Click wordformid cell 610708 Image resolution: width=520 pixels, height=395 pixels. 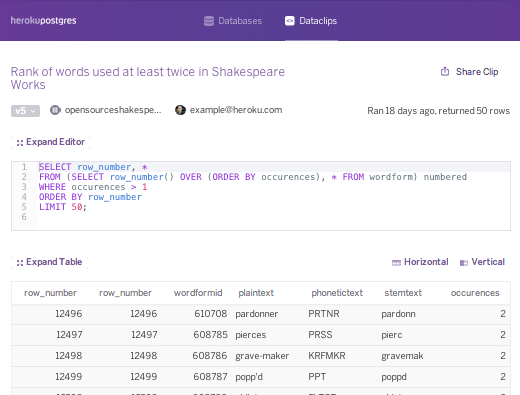click(211, 314)
